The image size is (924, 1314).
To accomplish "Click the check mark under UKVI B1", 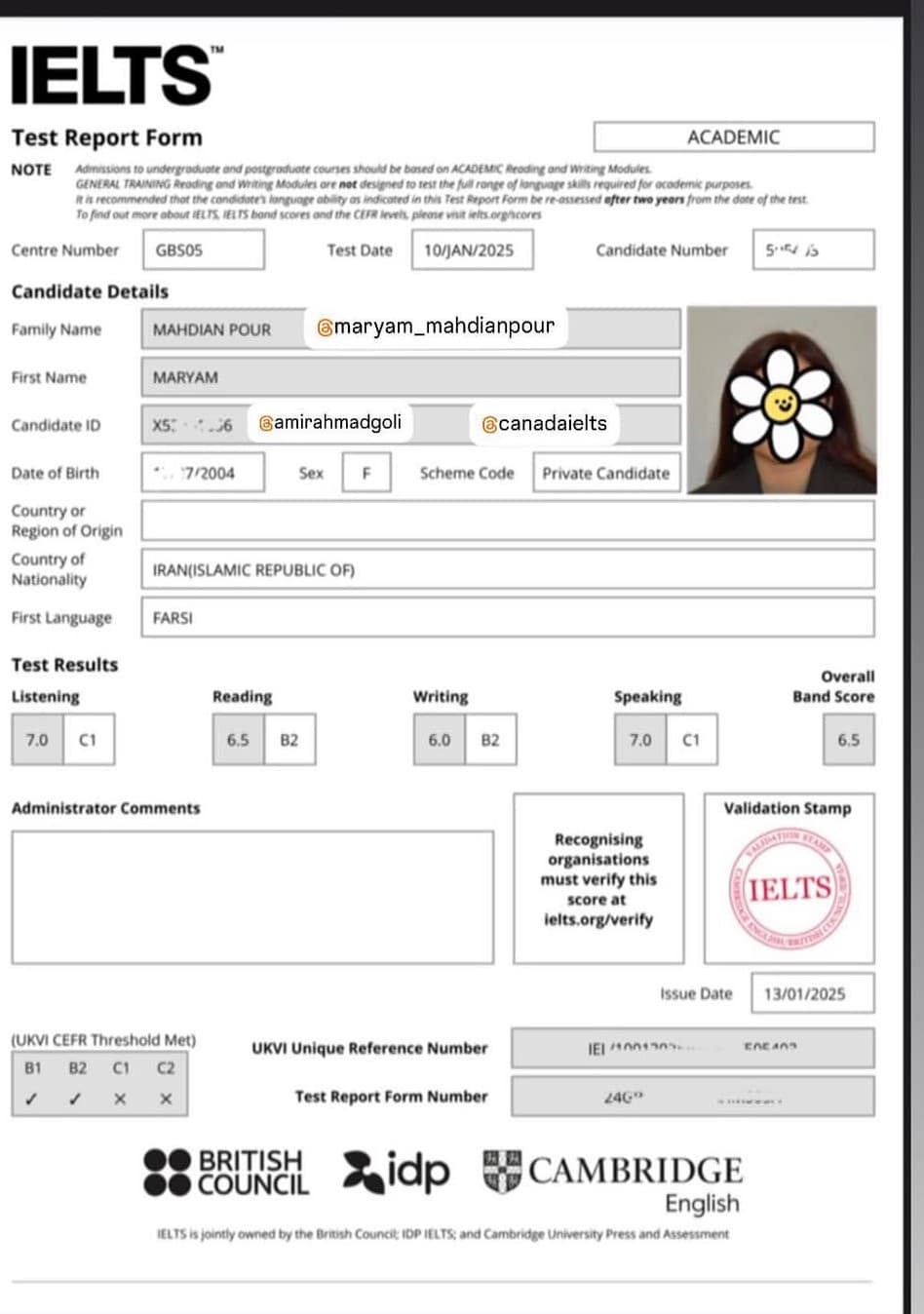I will [x=32, y=1099].
